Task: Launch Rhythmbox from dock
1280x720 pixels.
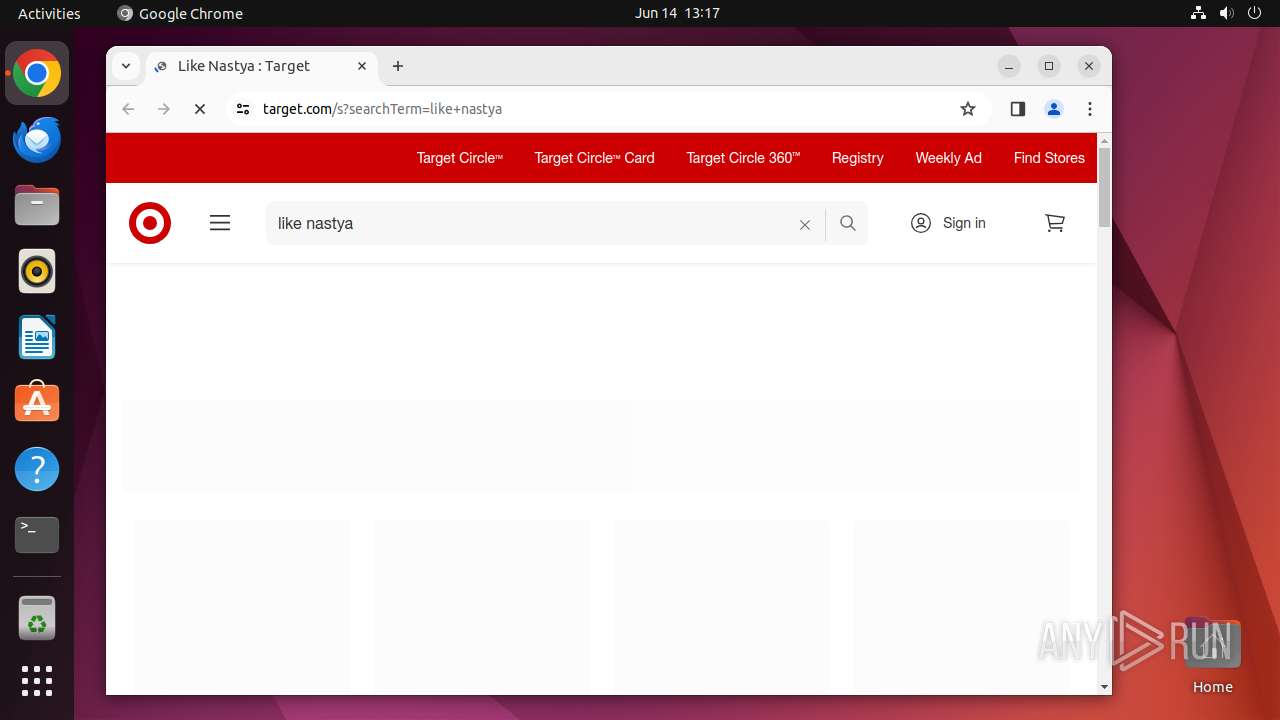Action: 37,271
